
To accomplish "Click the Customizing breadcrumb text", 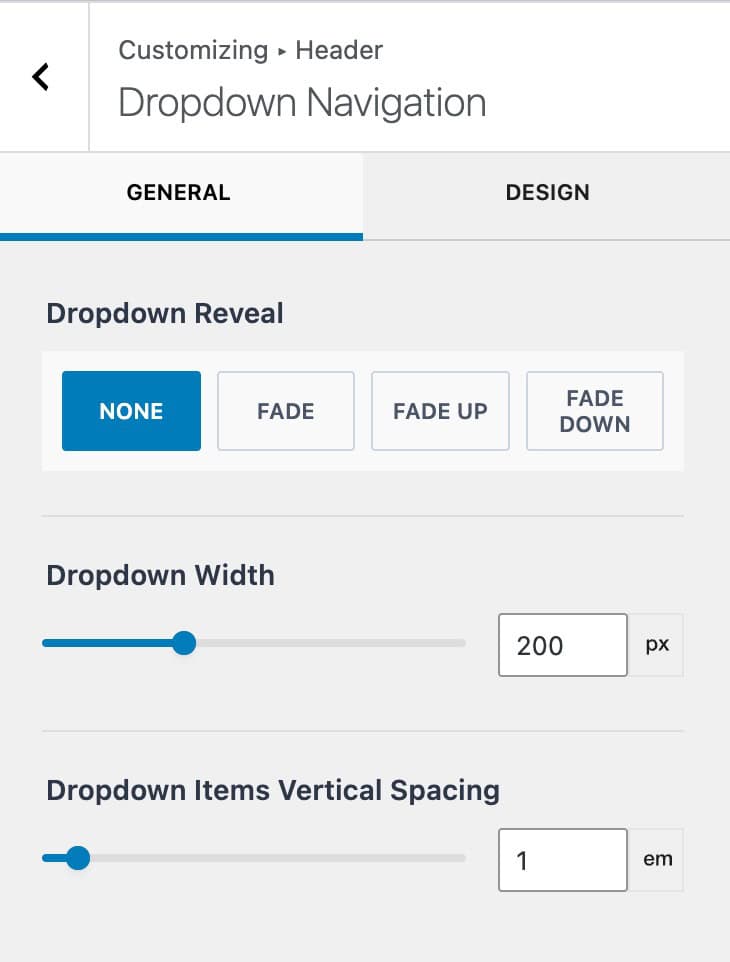I will pos(193,50).
